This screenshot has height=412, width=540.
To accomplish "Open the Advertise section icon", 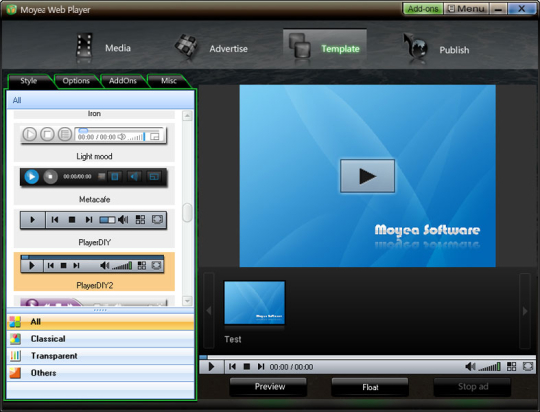I will pyautogui.click(x=186, y=47).
